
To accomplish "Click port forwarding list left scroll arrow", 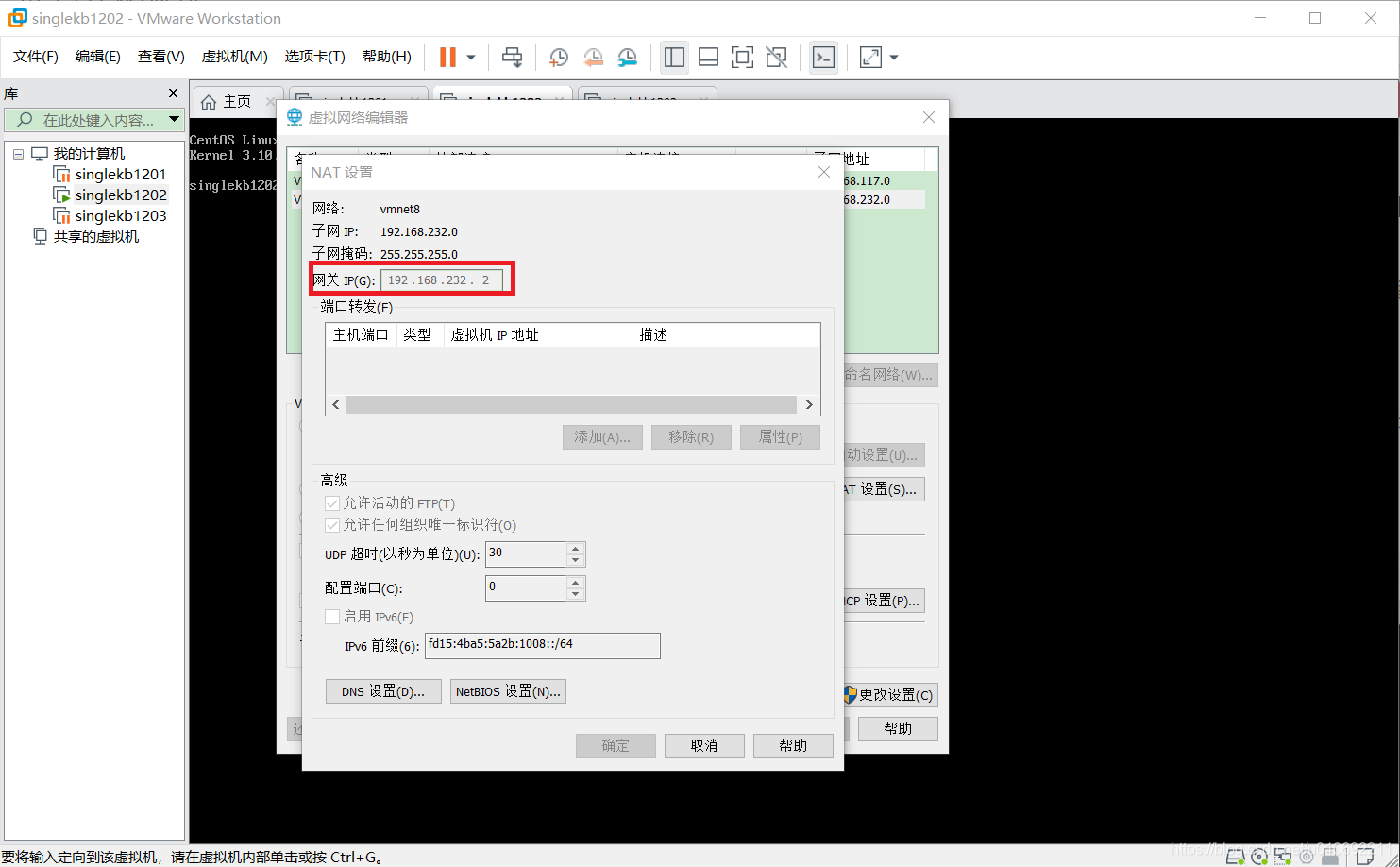I will click(336, 404).
